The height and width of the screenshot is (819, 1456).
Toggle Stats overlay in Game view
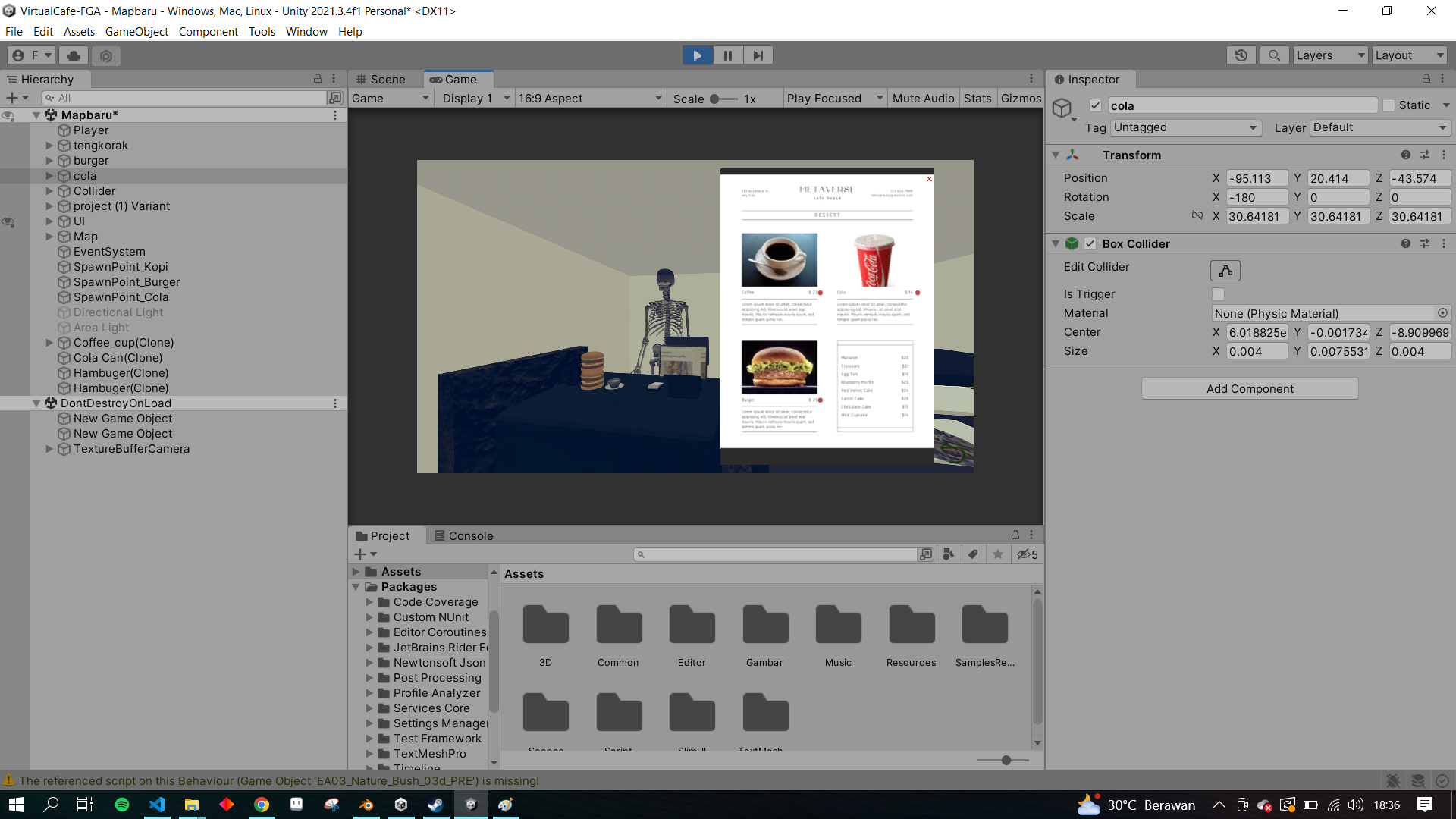tap(977, 99)
